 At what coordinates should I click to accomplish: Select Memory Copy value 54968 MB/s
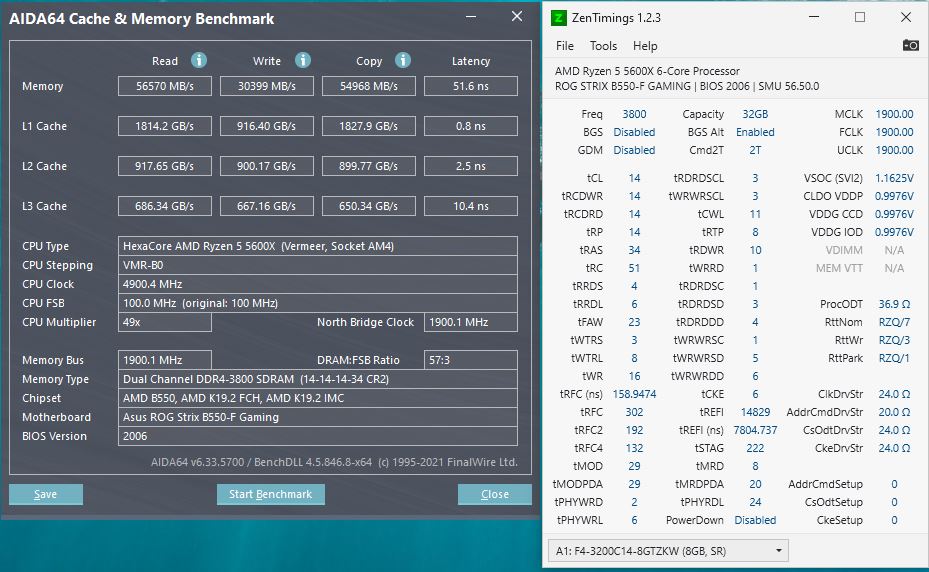point(369,86)
